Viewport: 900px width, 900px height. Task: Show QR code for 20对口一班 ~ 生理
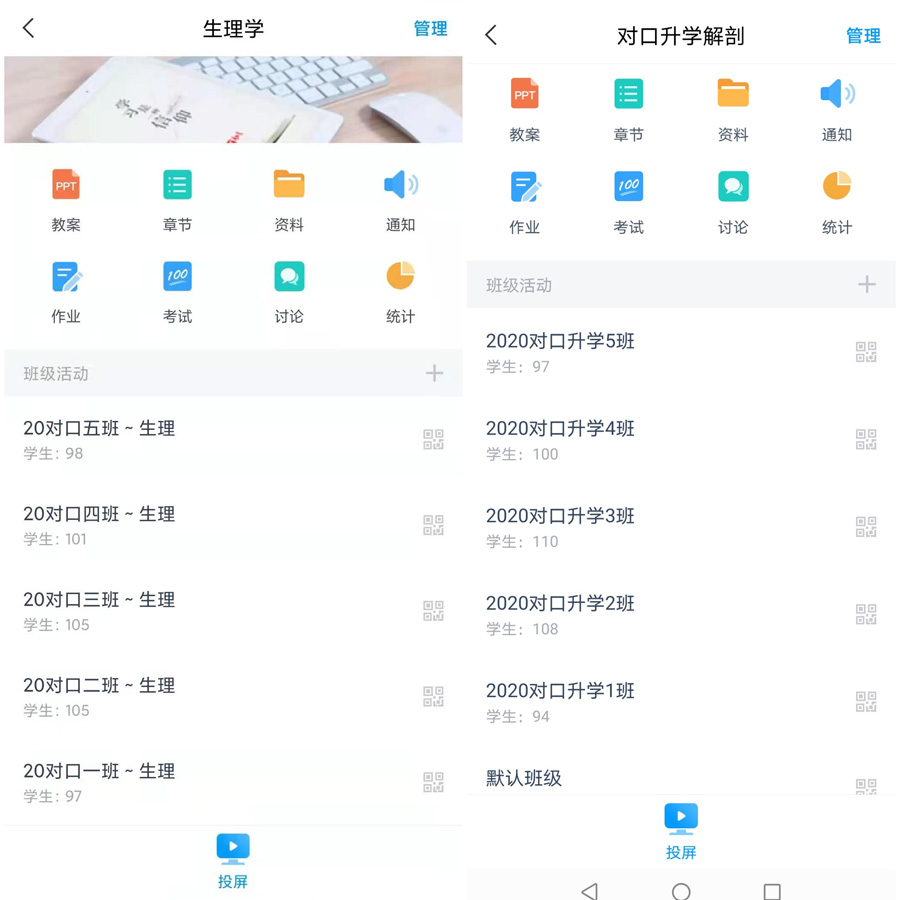pos(433,782)
